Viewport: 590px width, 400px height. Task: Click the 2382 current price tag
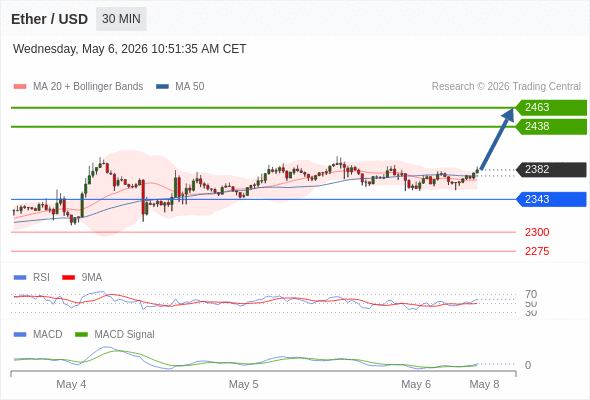(551, 169)
